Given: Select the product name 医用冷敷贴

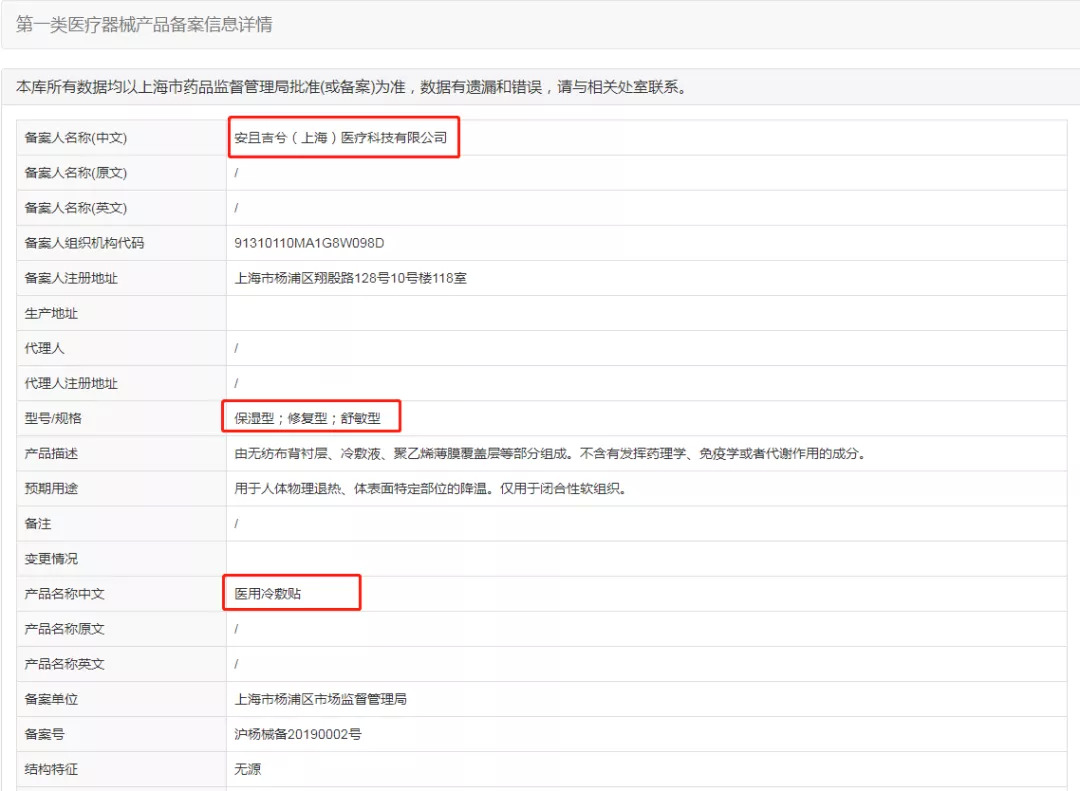Looking at the screenshot, I should coord(268,594).
